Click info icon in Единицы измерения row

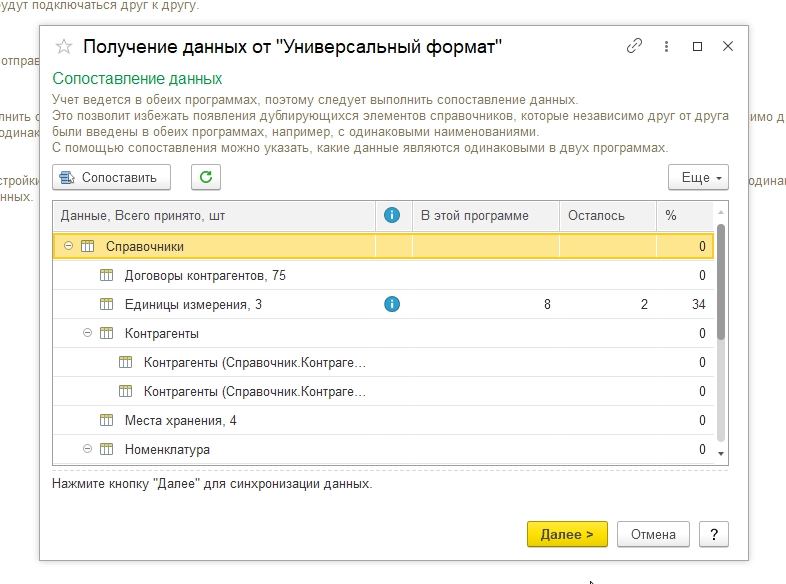coord(392,304)
